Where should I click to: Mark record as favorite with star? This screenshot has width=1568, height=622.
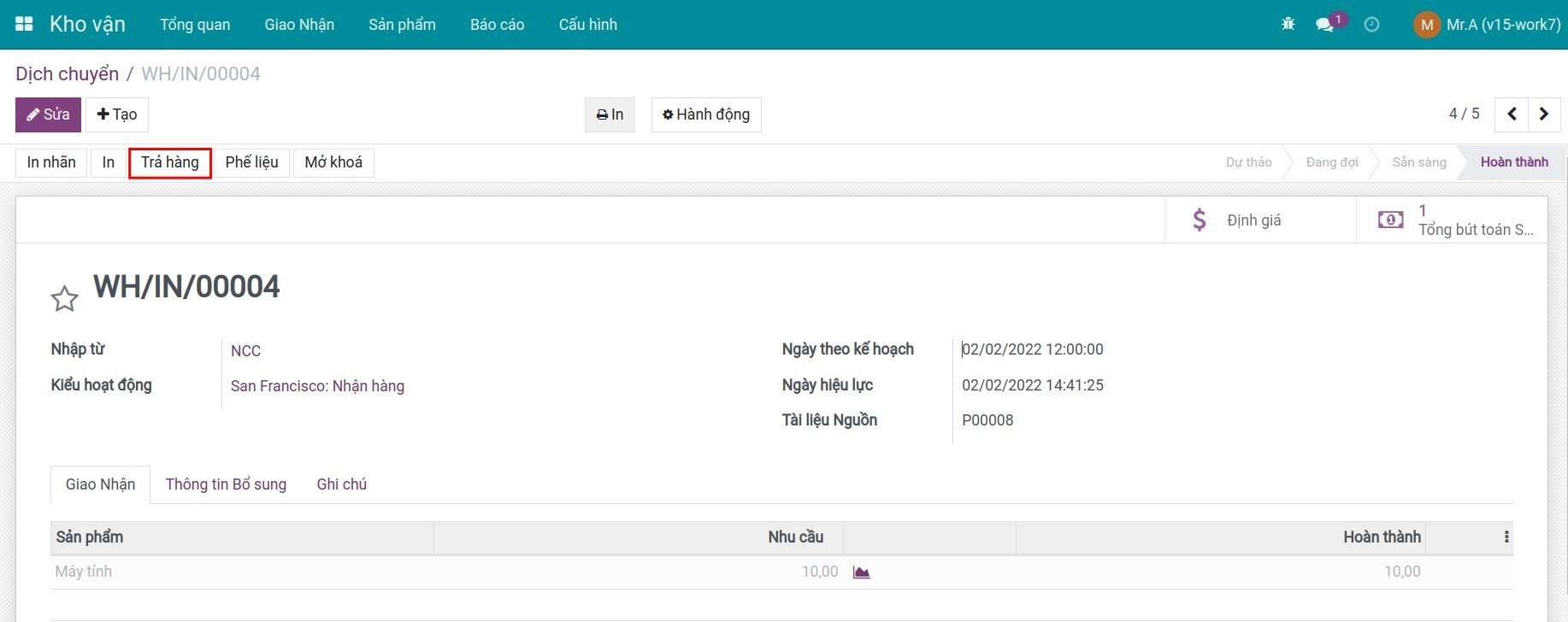click(x=65, y=299)
